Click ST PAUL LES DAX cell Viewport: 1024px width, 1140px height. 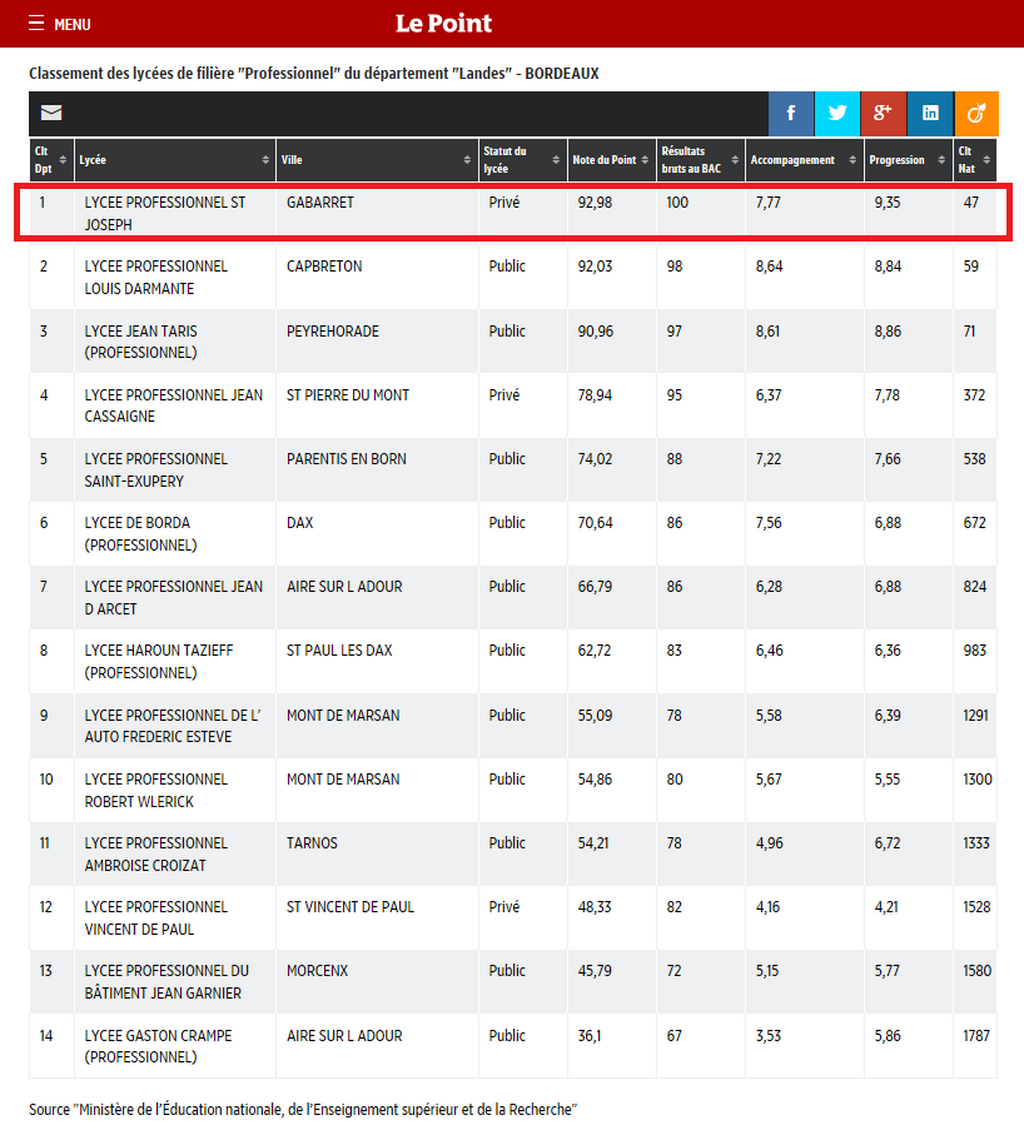339,650
